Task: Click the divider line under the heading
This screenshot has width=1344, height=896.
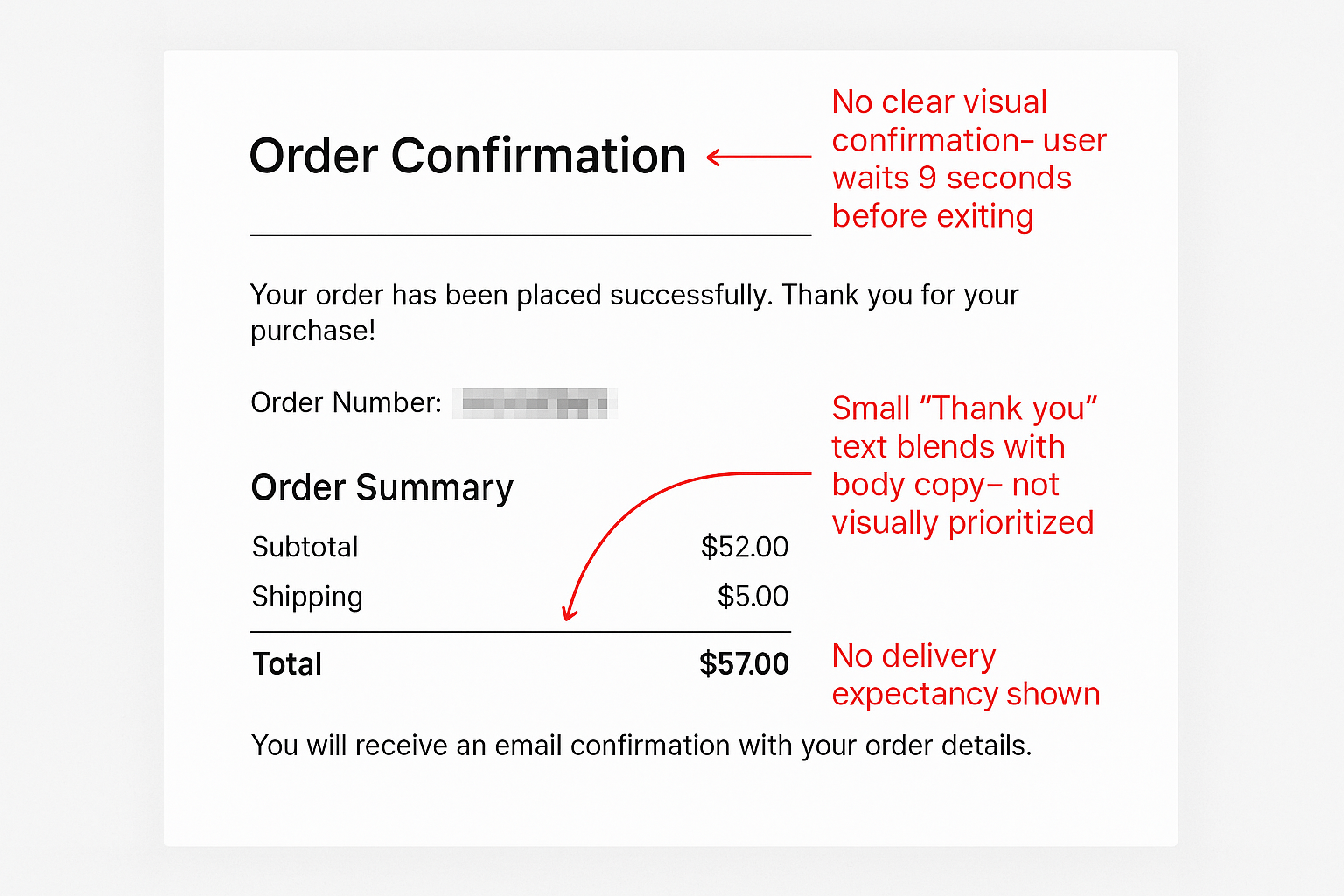Action: pos(531,234)
